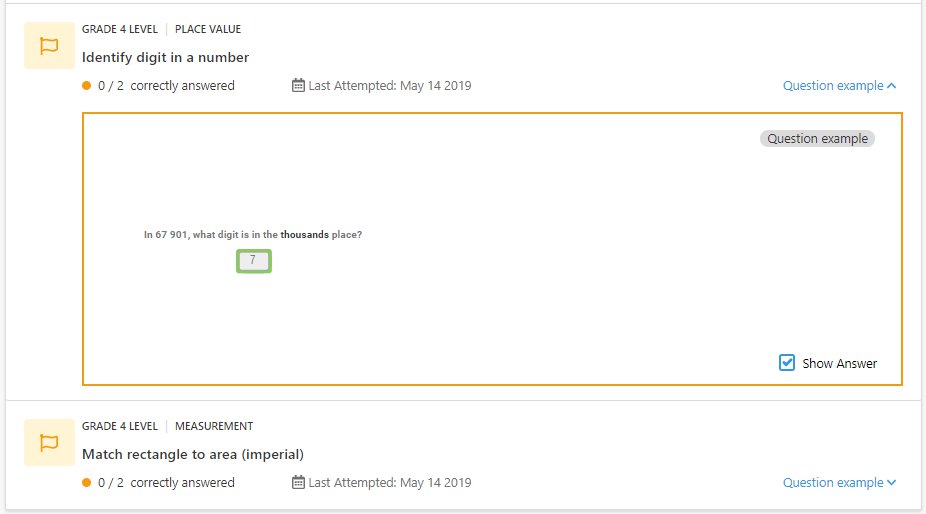Click 0 / 2 correctly answered under Identify digit
The width and height of the screenshot is (926, 514).
[166, 86]
